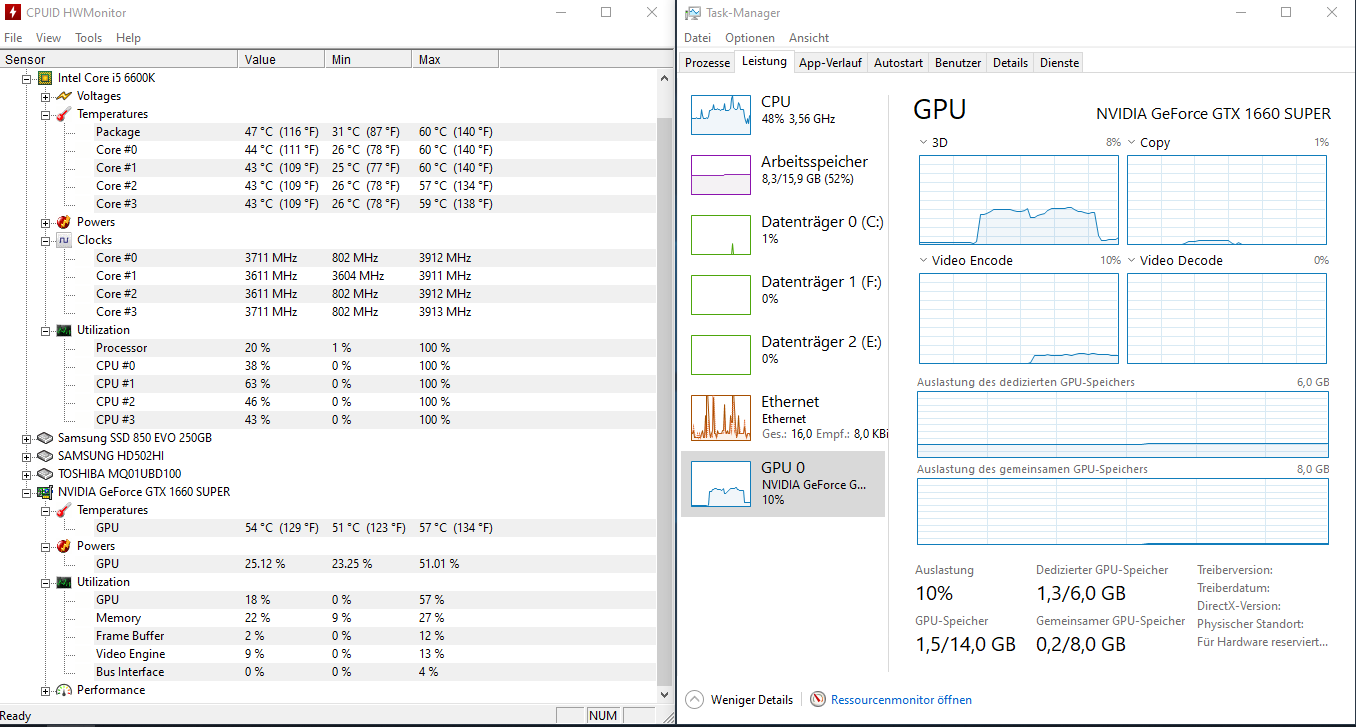Select the Arbeitsspeicher graph thumbnail
Image resolution: width=1356 pixels, height=727 pixels.
721,175
